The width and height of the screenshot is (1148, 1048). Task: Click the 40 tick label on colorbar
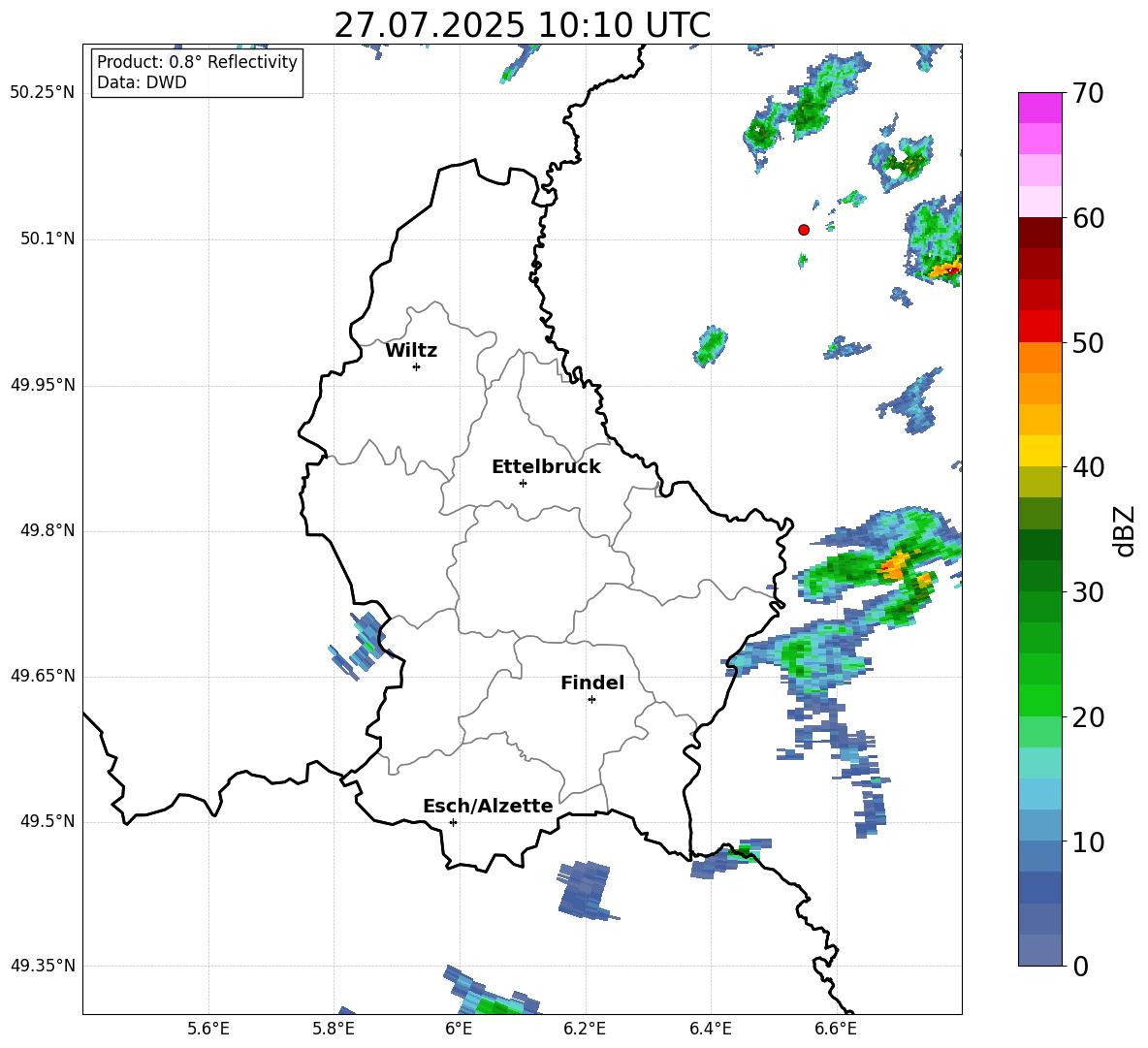click(x=1087, y=467)
